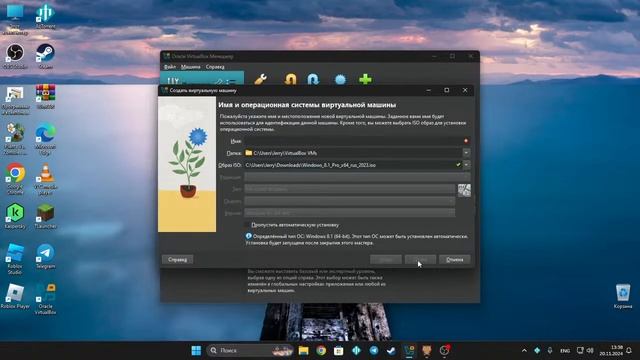Expand the Образ ISO dropdown arrow
Viewport: 640px width, 360px height.
click(466, 165)
